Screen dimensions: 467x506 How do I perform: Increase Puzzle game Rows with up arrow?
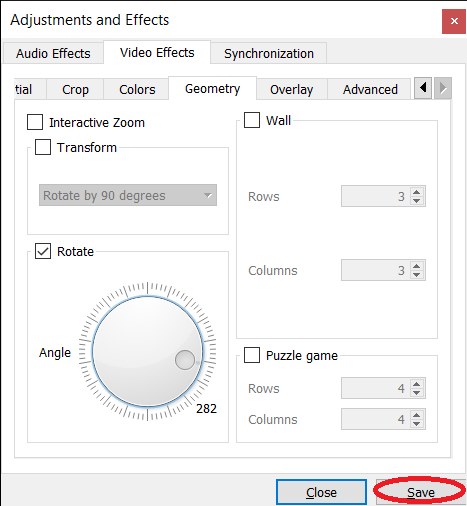(416, 384)
